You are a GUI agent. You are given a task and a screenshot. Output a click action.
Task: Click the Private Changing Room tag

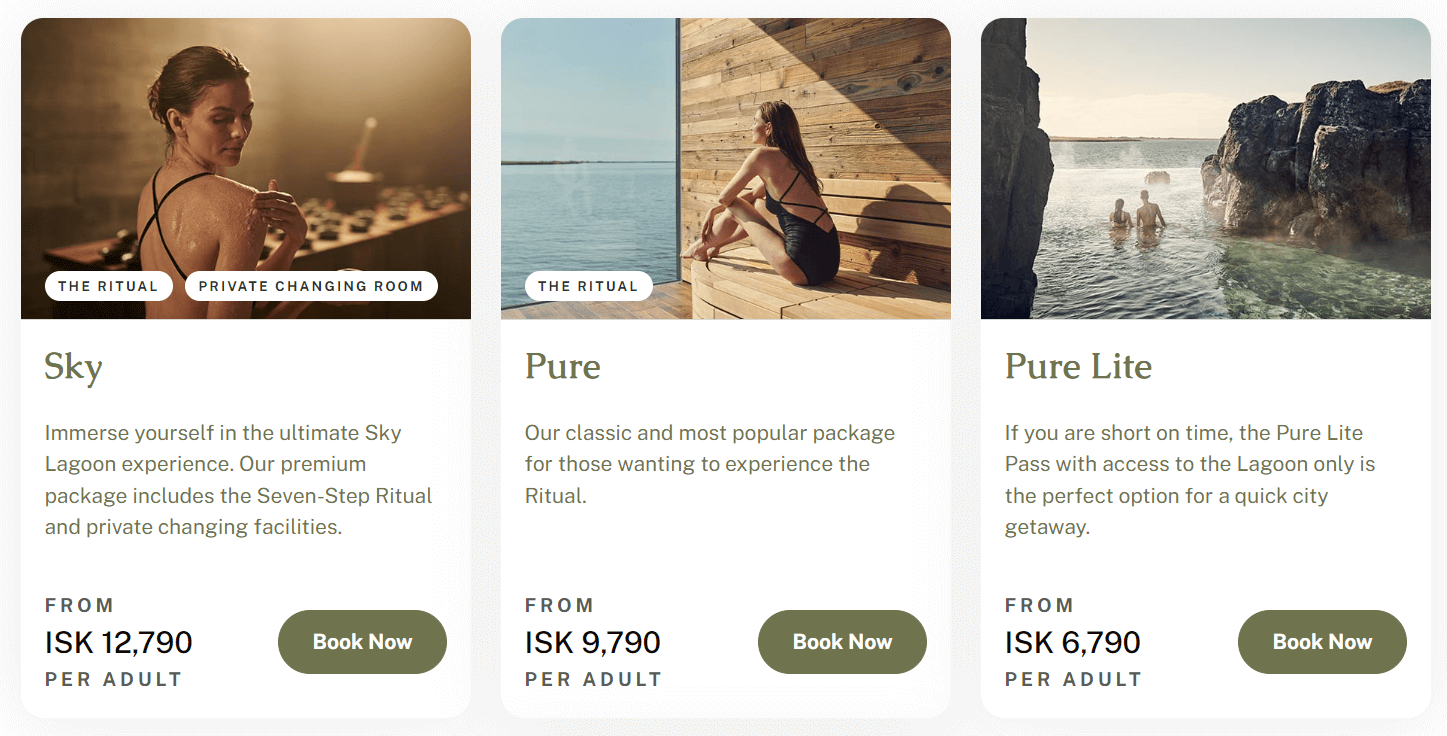point(311,286)
